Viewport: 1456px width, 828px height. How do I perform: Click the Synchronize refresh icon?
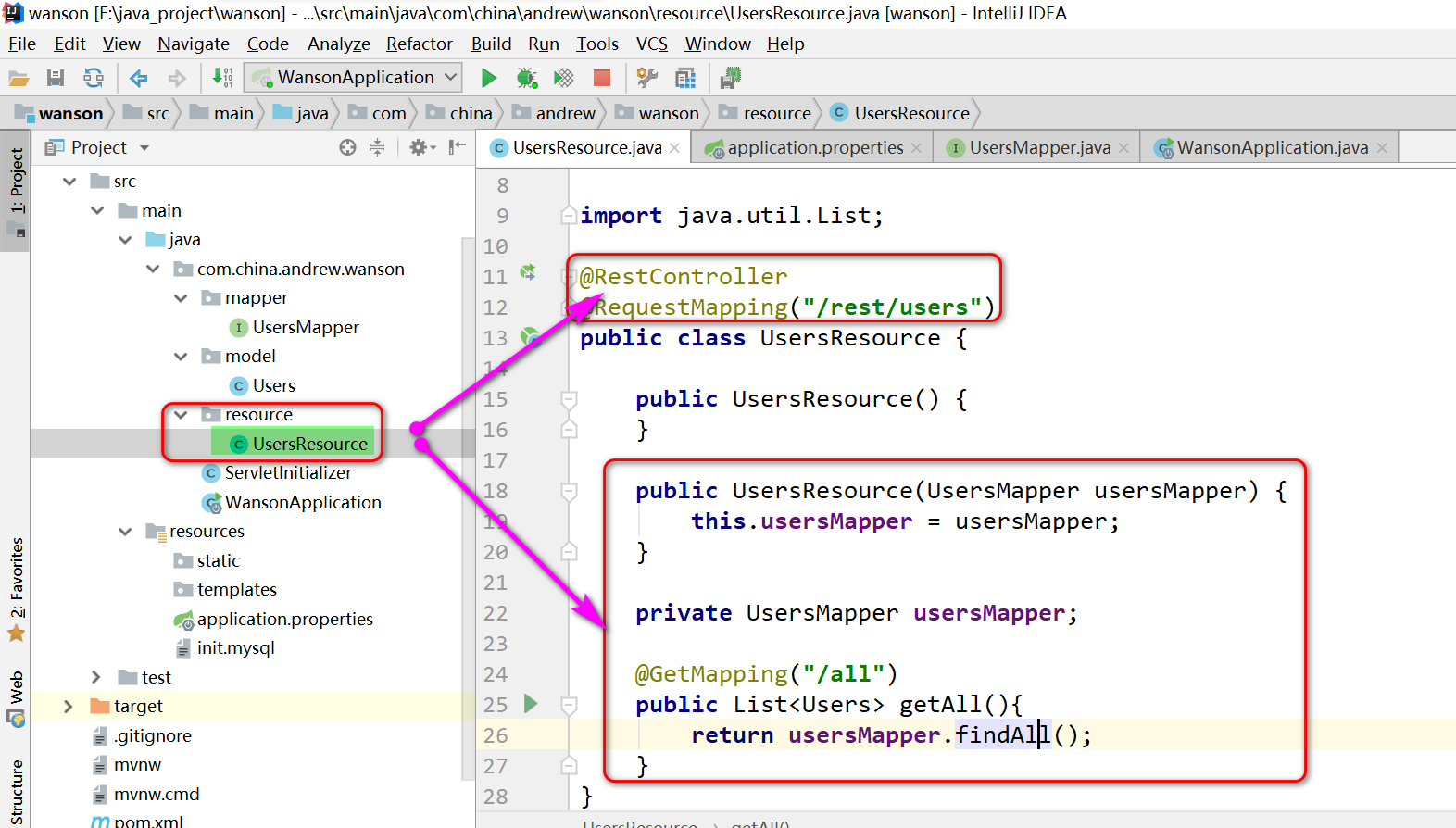pos(94,79)
